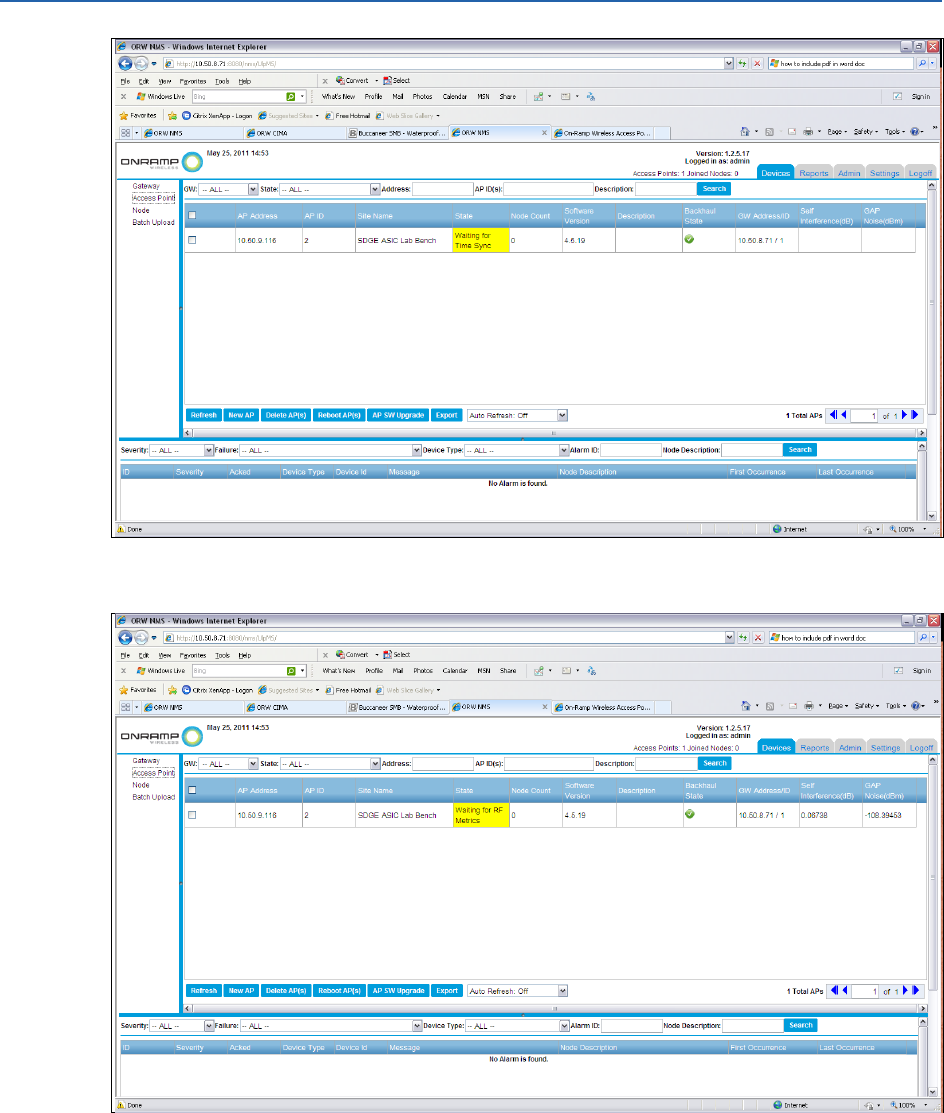
Task: Click -108.39453 GAP Noise value in lower window
Action: 882,815
